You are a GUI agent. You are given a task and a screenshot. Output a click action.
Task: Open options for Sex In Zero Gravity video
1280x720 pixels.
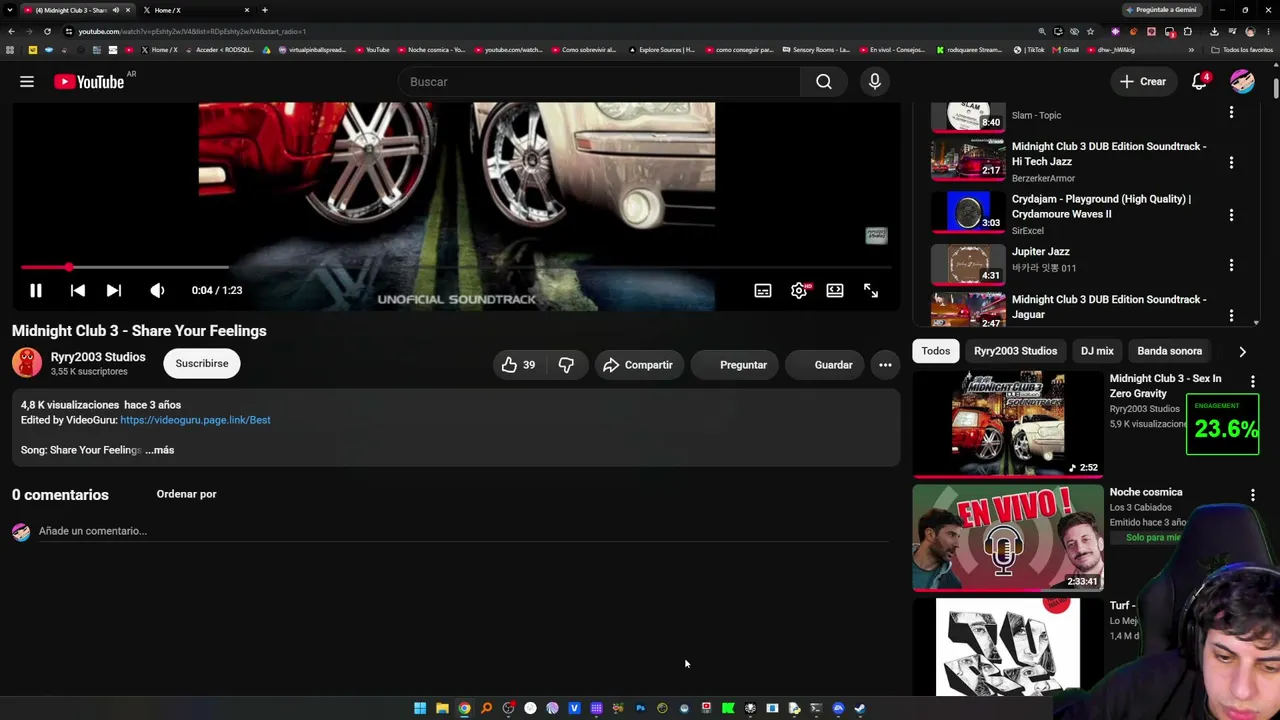coord(1252,381)
